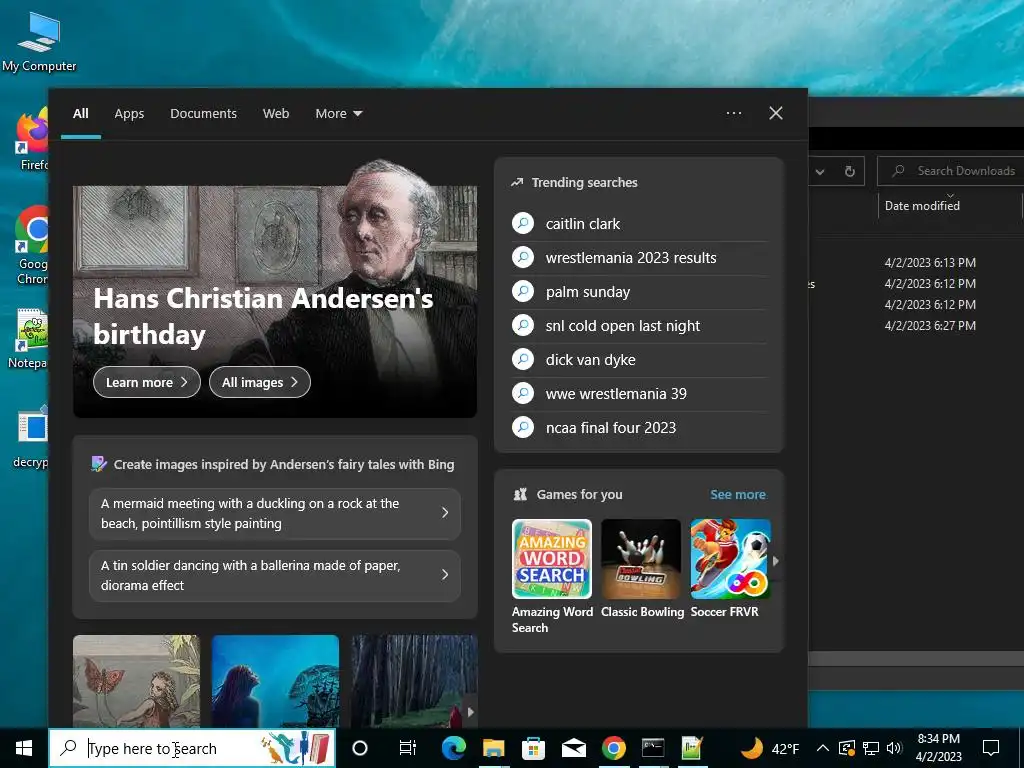This screenshot has width=1024, height=768.
Task: Click the Type here to search box
Action: click(192, 748)
